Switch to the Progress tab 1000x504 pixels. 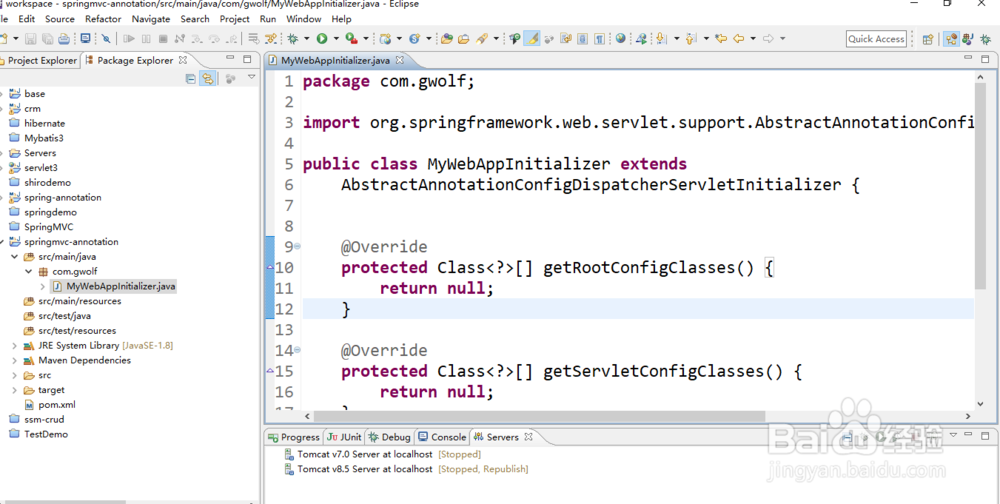pos(294,437)
